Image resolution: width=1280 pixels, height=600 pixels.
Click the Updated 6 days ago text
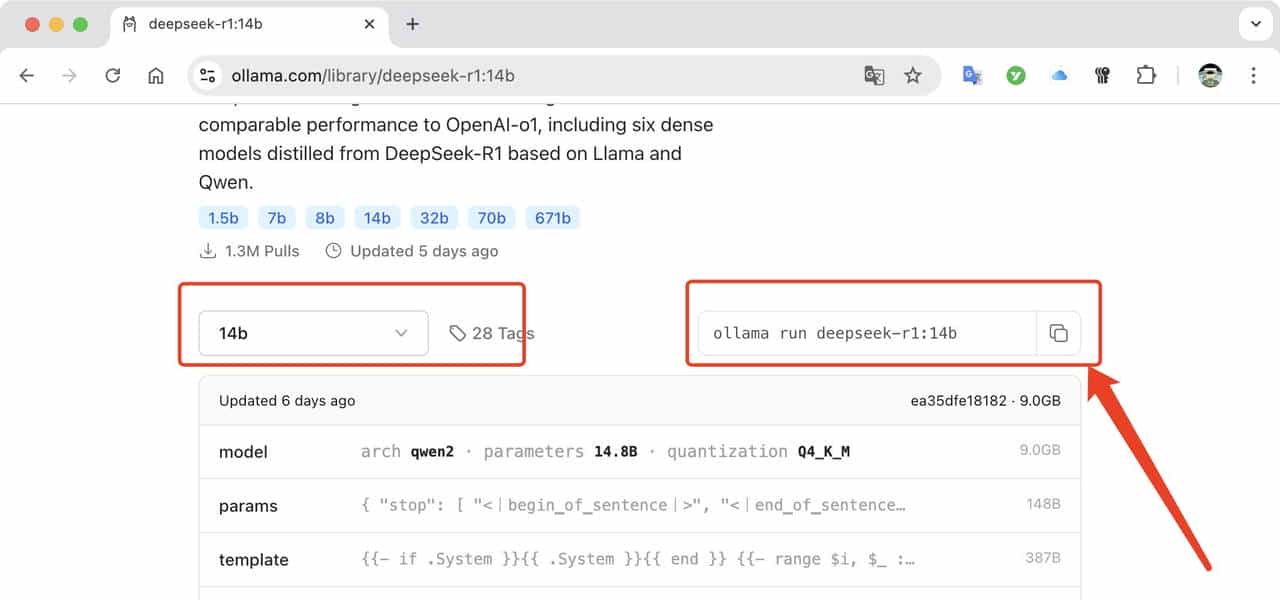click(287, 401)
